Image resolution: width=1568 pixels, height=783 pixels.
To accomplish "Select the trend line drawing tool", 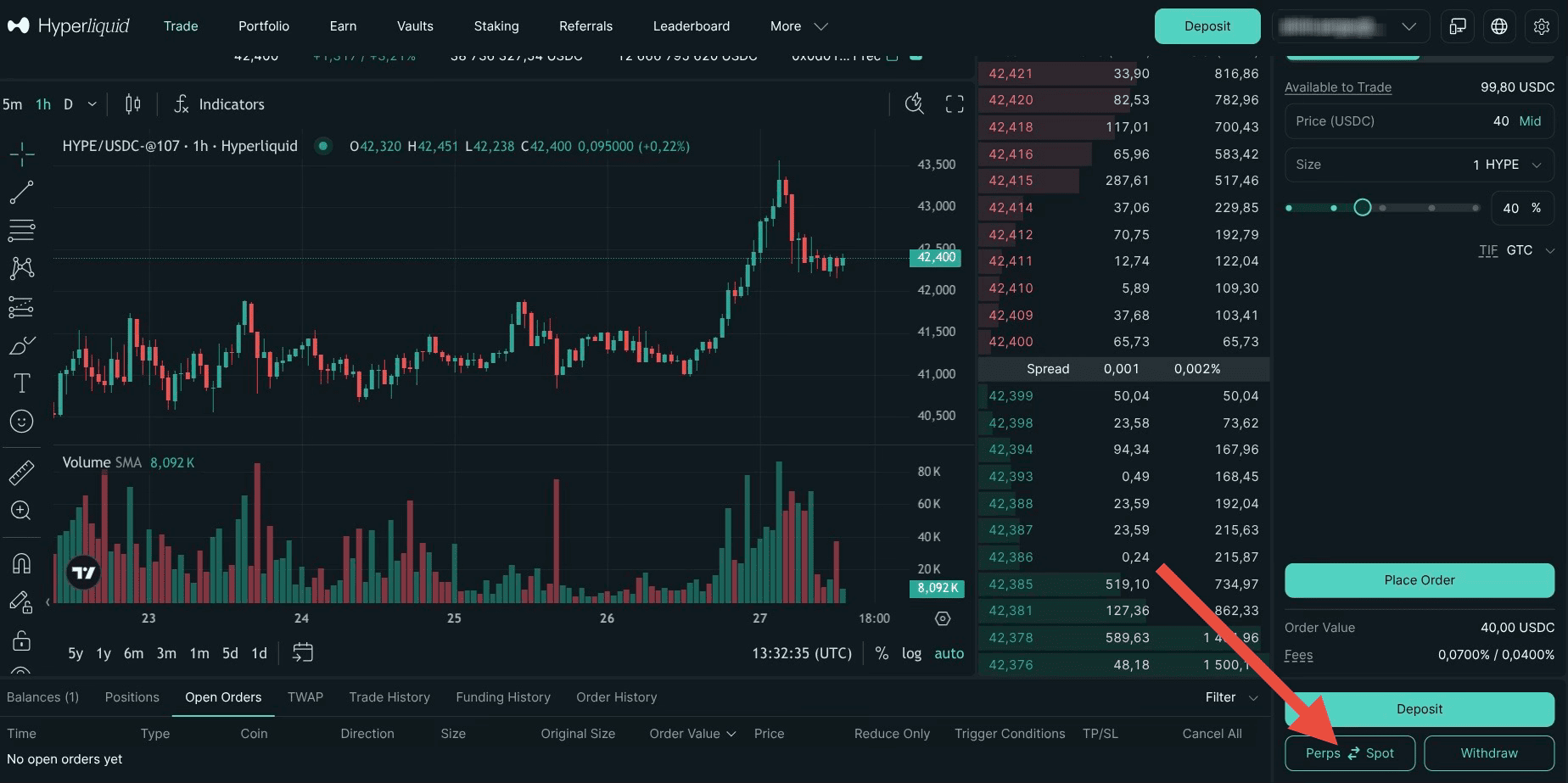I will pyautogui.click(x=21, y=193).
